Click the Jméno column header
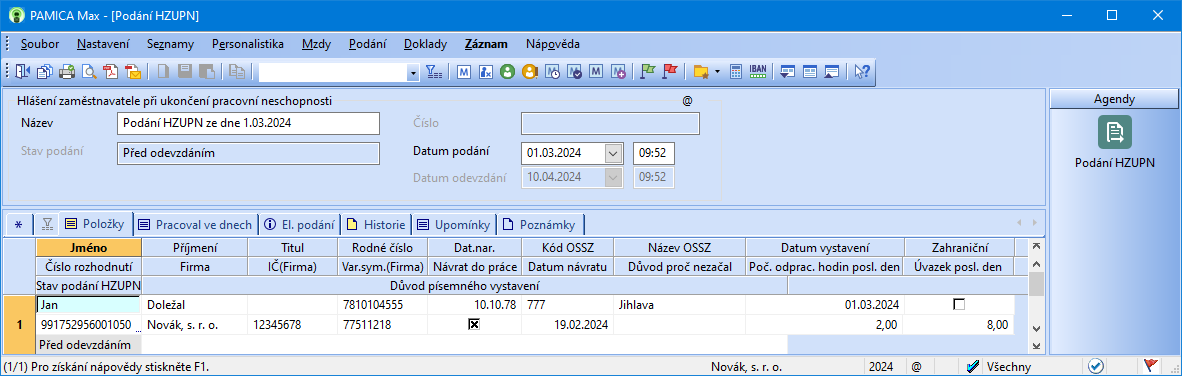This screenshot has height=376, width=1182. [88, 247]
